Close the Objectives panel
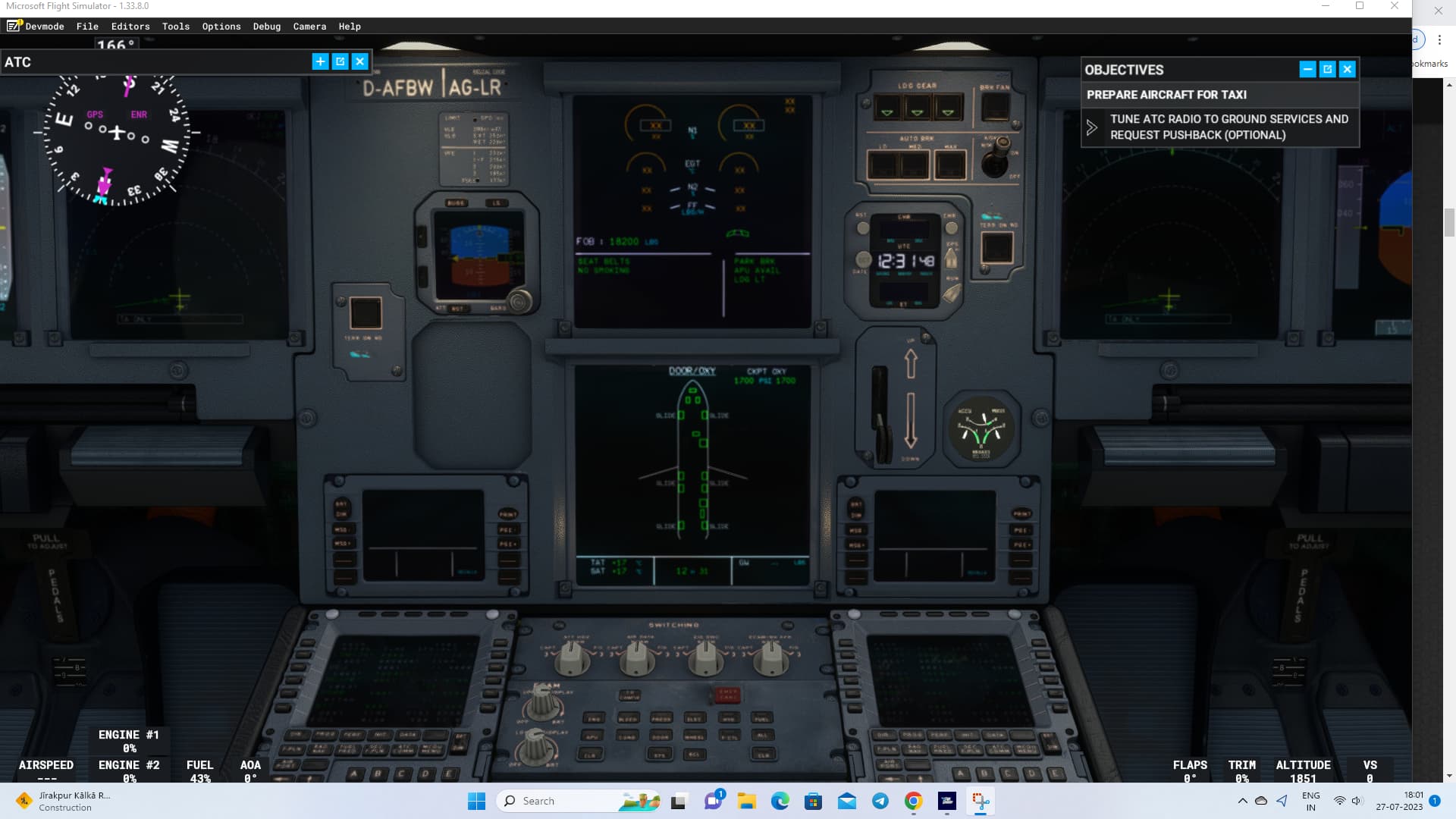Viewport: 1456px width, 819px height. [1348, 69]
